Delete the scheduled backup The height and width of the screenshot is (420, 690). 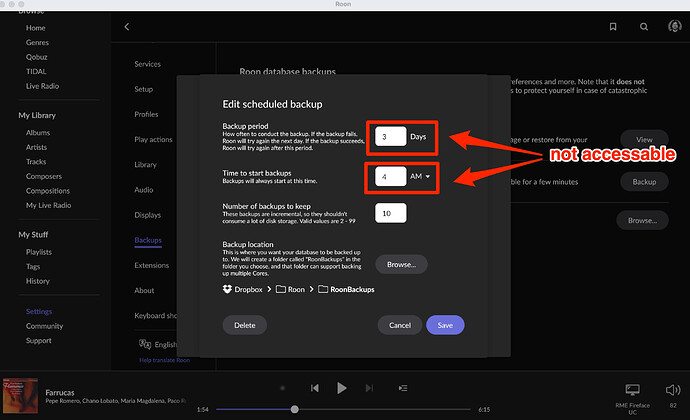pos(245,325)
